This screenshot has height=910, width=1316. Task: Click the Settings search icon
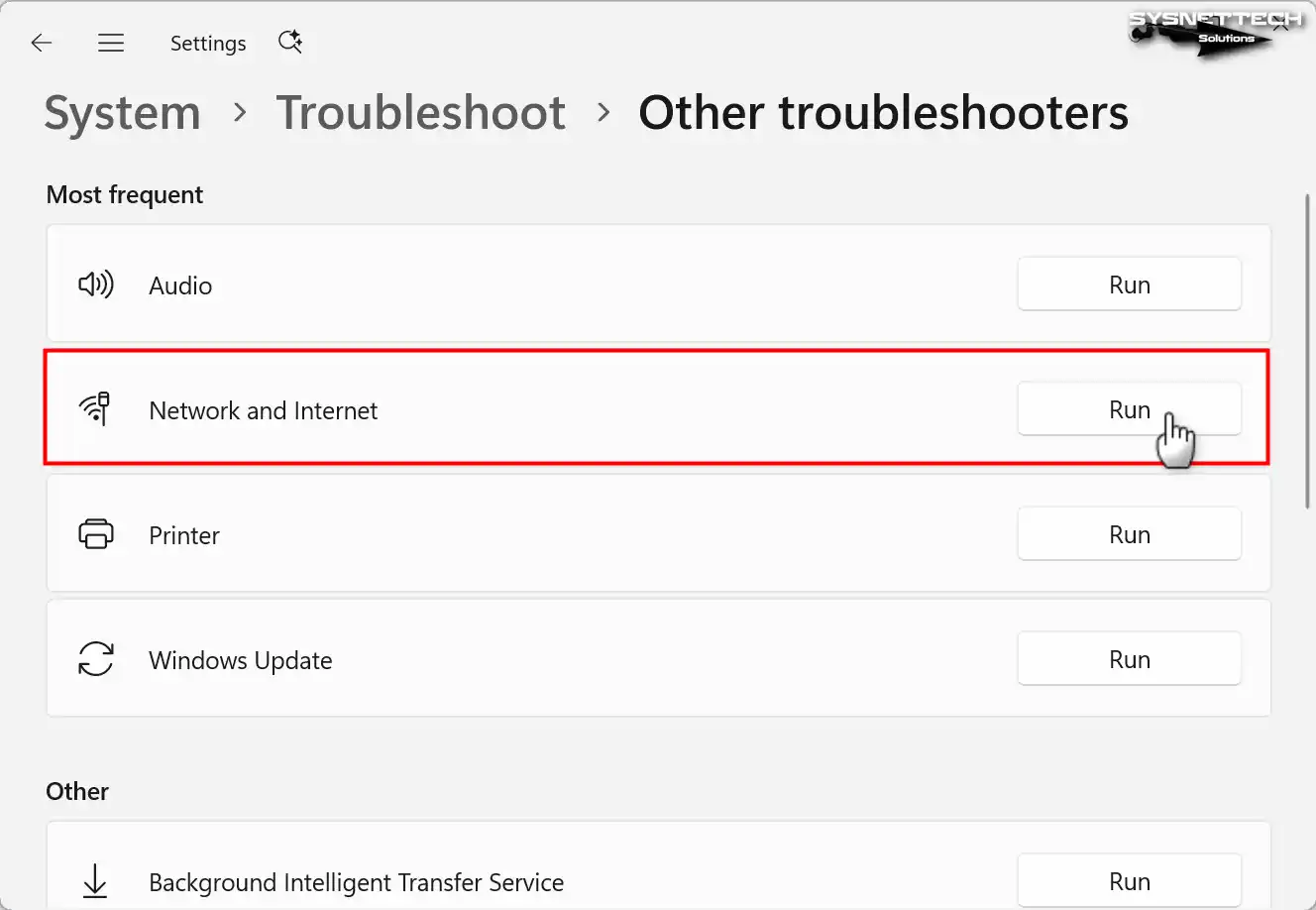click(x=289, y=42)
